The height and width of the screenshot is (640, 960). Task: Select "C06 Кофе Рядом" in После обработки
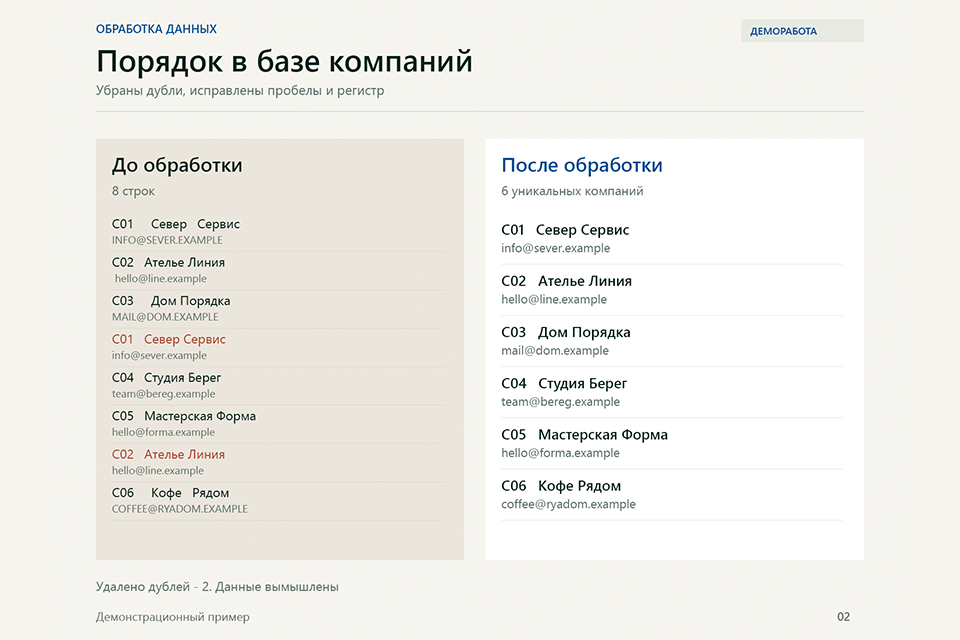coord(561,486)
